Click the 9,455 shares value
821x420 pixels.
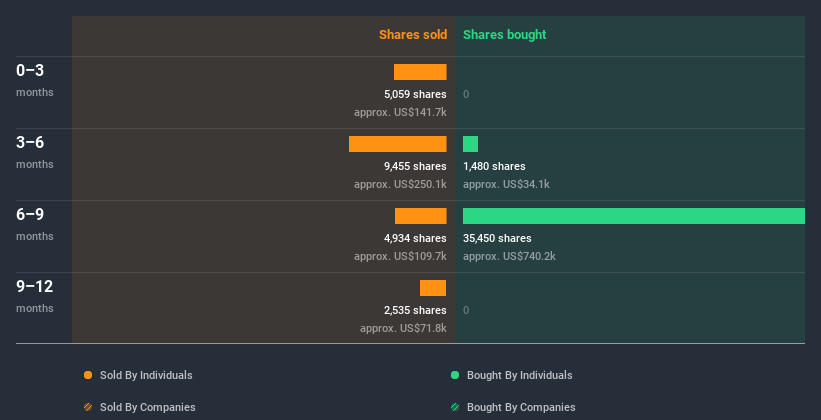click(x=415, y=166)
